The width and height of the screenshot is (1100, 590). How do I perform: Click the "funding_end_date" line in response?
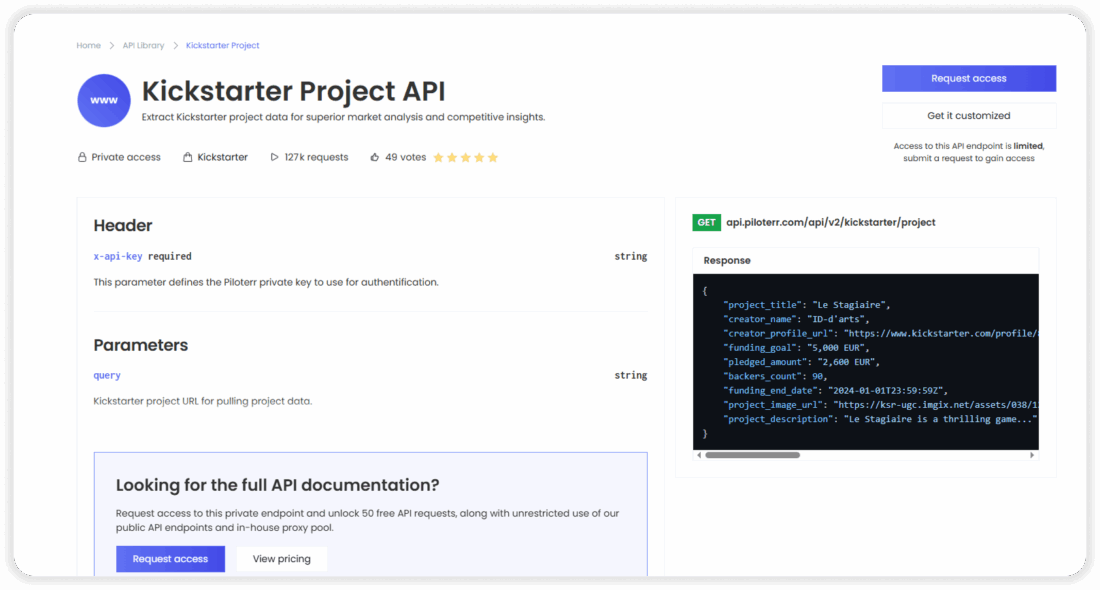[836, 391]
